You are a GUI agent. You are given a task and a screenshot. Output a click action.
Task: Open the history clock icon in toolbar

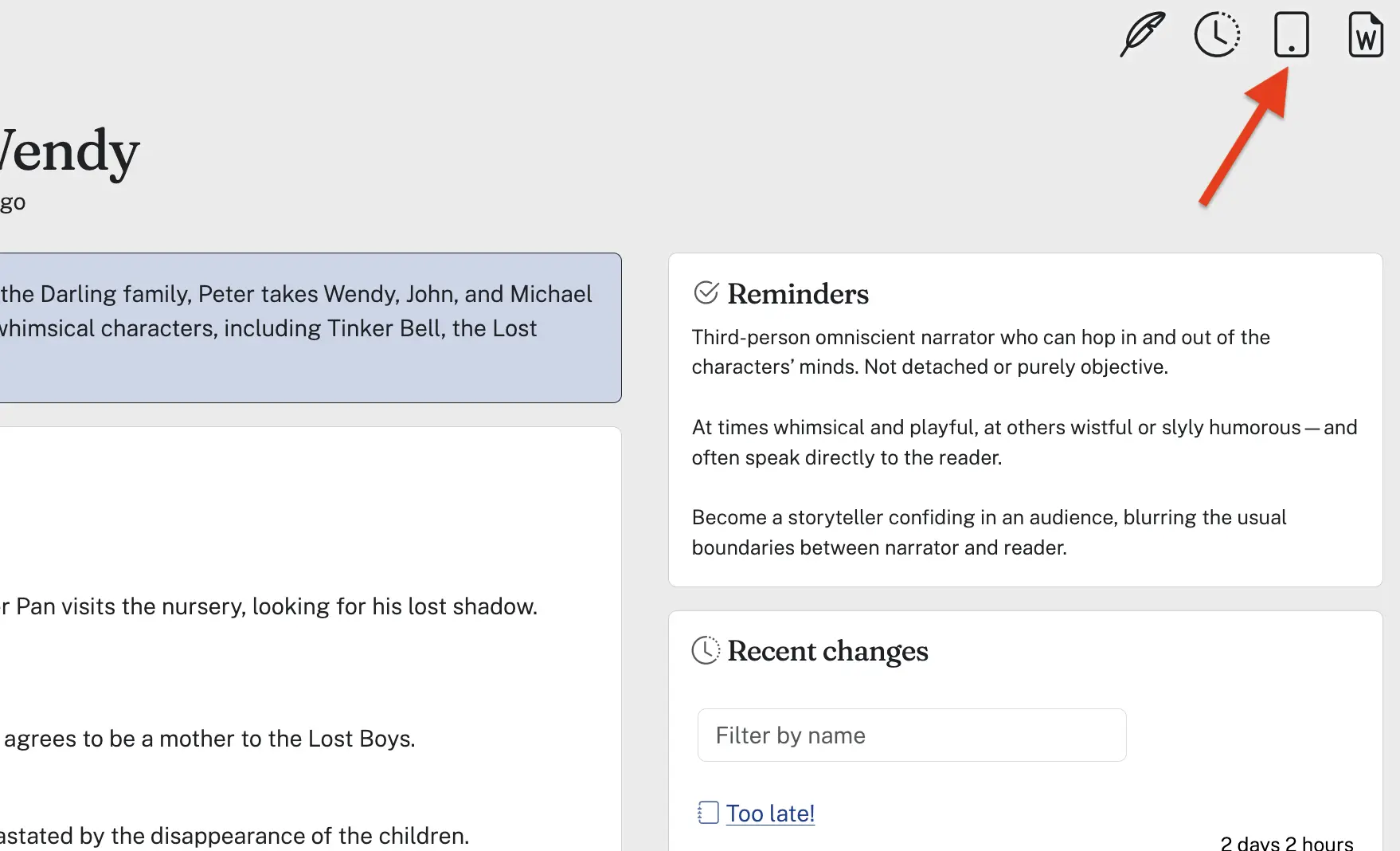[1217, 34]
